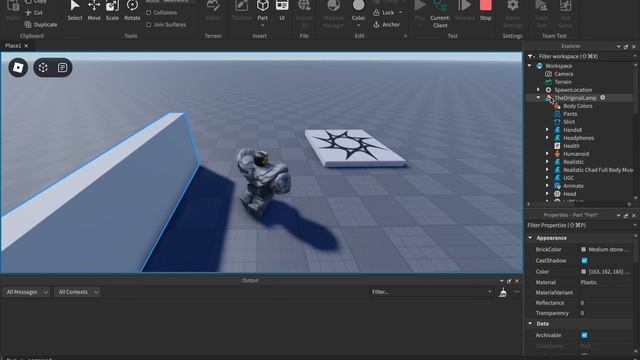Screen dimensions: 640x360
Task: Insert a Part from the ribbon
Action: pyautogui.click(x=262, y=9)
